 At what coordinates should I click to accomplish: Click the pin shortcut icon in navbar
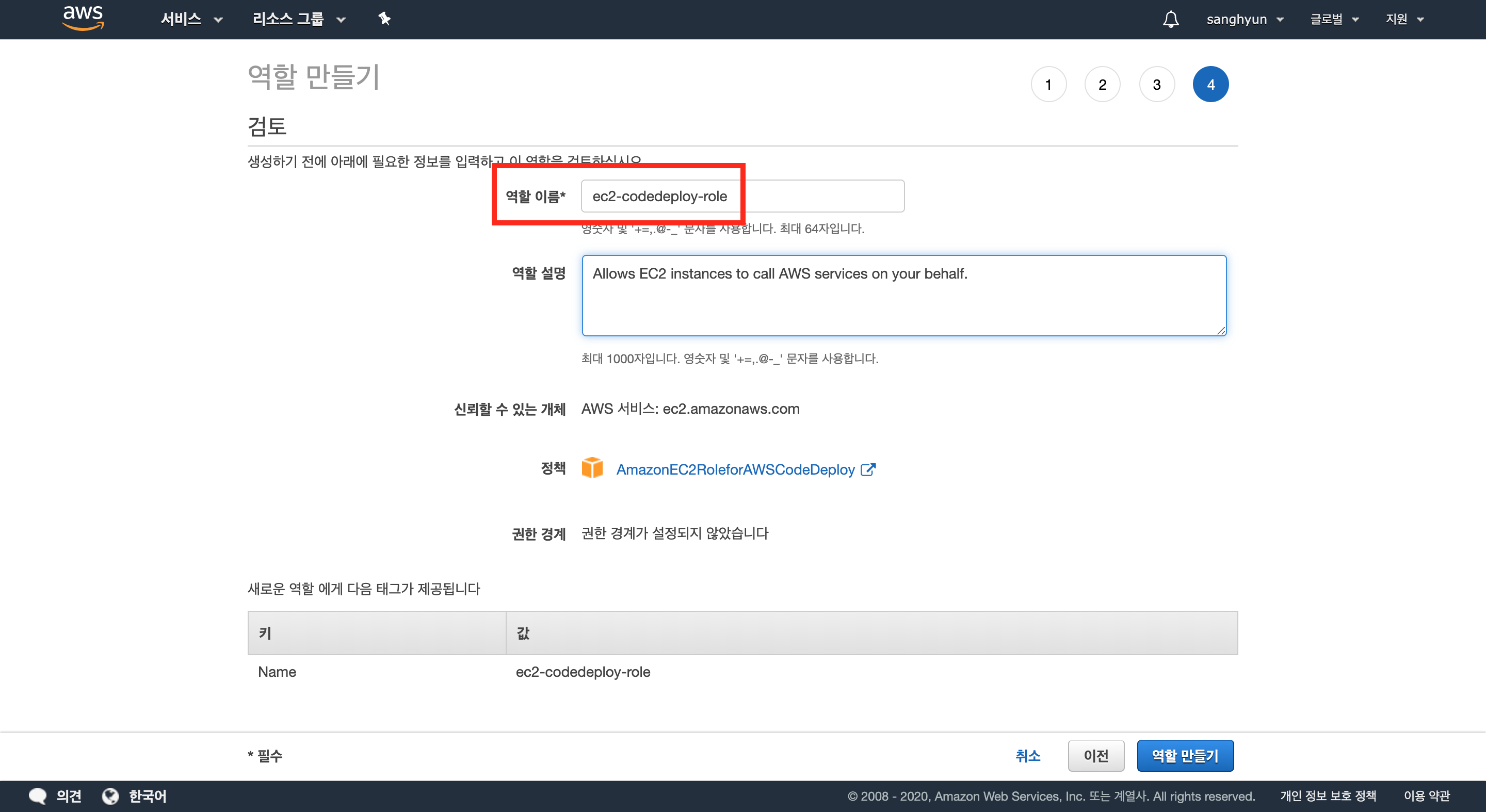pos(384,19)
